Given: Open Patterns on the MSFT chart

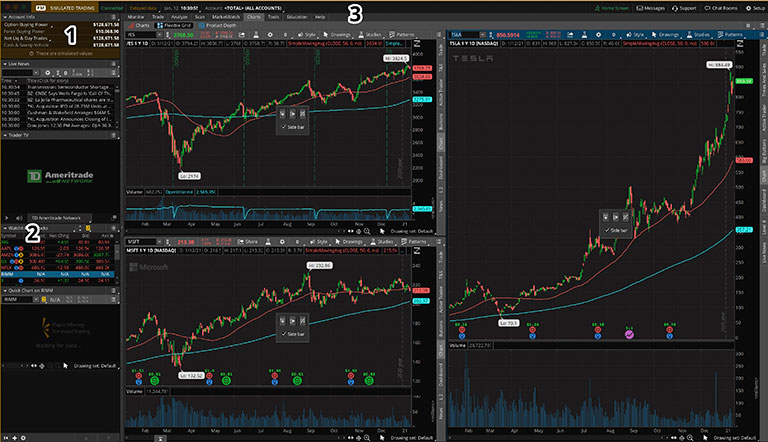Looking at the screenshot, I should 413,242.
